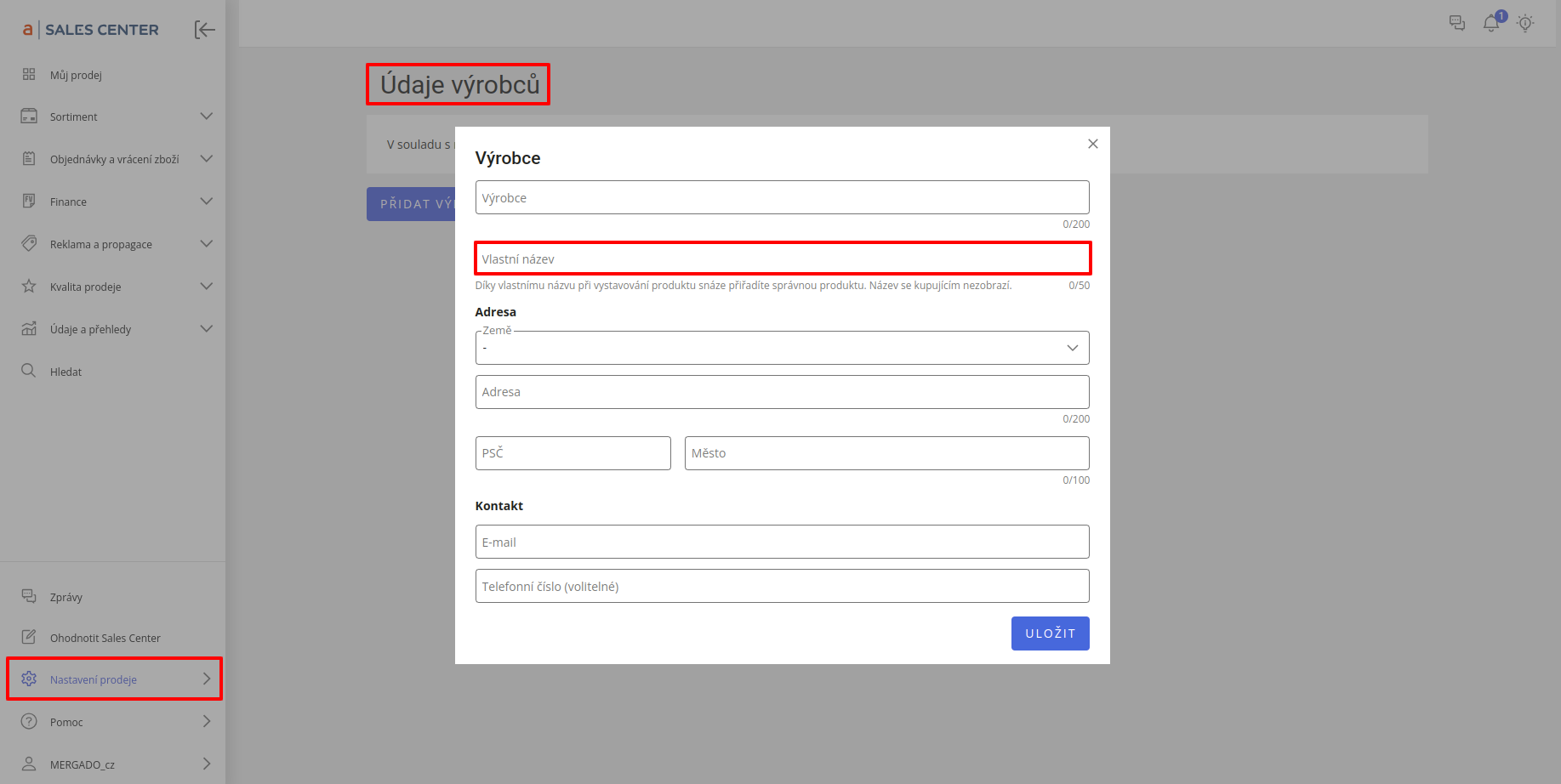Open the Země country dropdown
Screen dimensions: 1561x784
[x=781, y=348]
